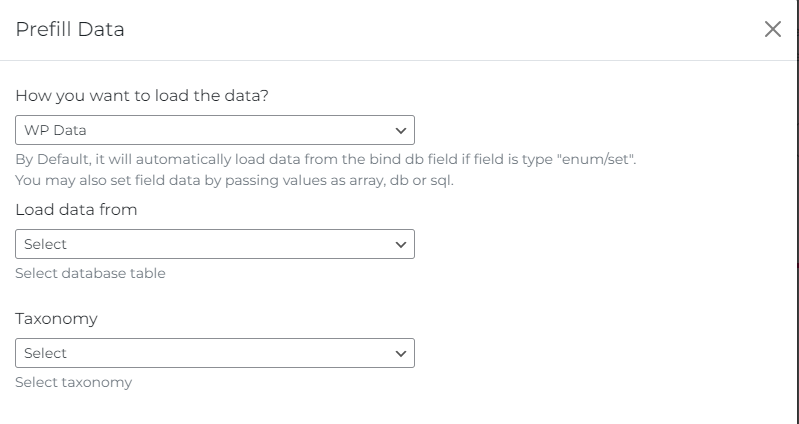Image resolution: width=799 pixels, height=424 pixels.
Task: Expand the Load data from dropdown
Action: [x=215, y=244]
